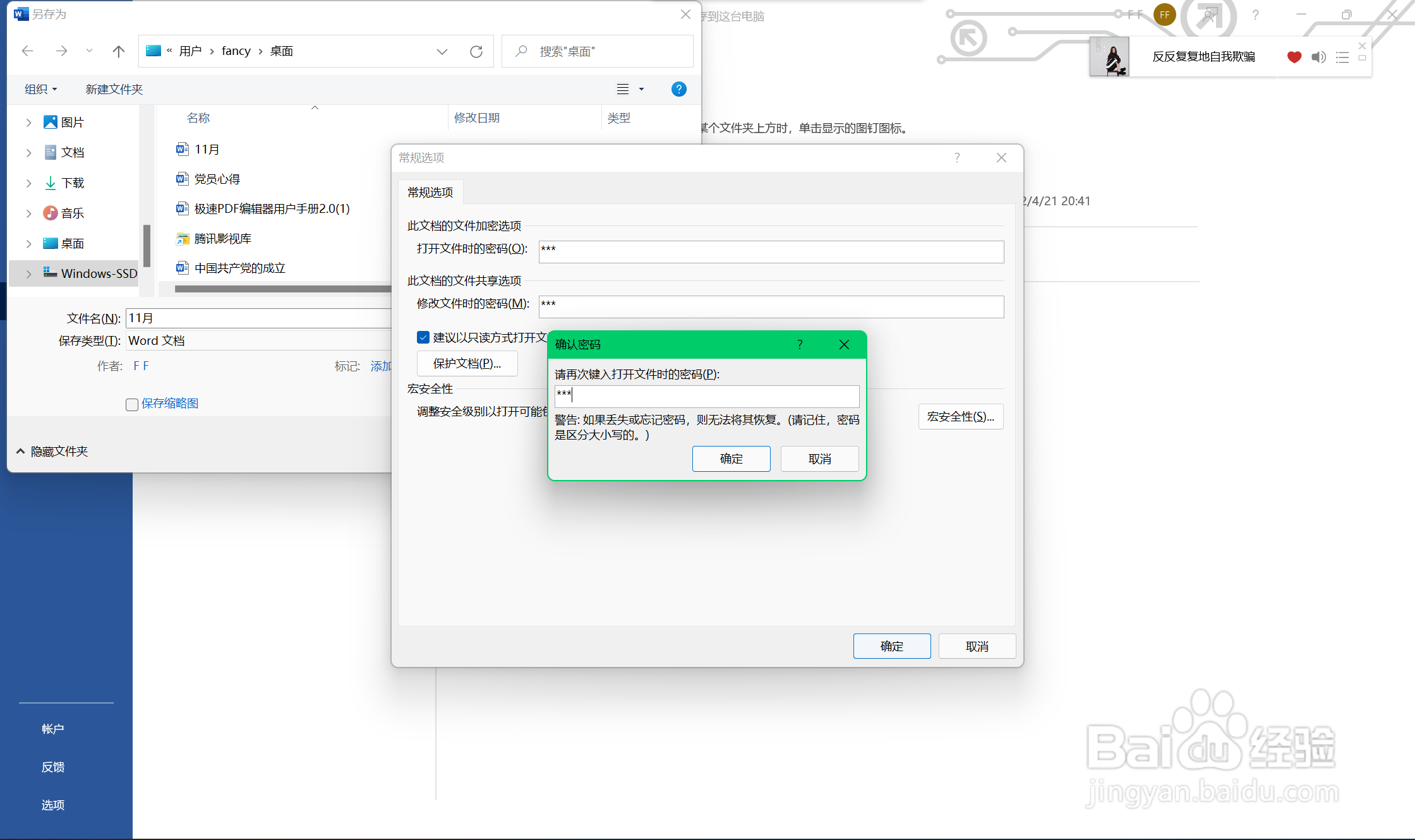Select fancy in the breadcrumb path
Viewport: 1415px width, 840px height.
[x=236, y=51]
